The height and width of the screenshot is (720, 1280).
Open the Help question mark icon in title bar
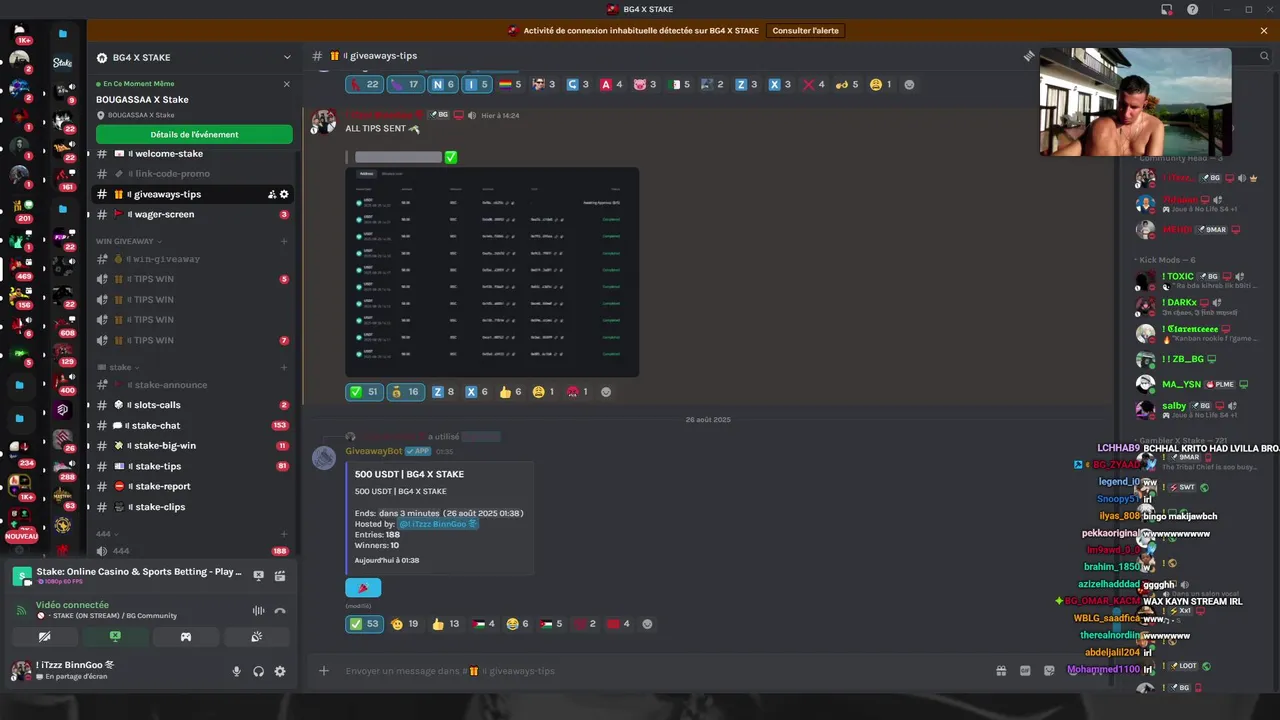(x=1192, y=9)
